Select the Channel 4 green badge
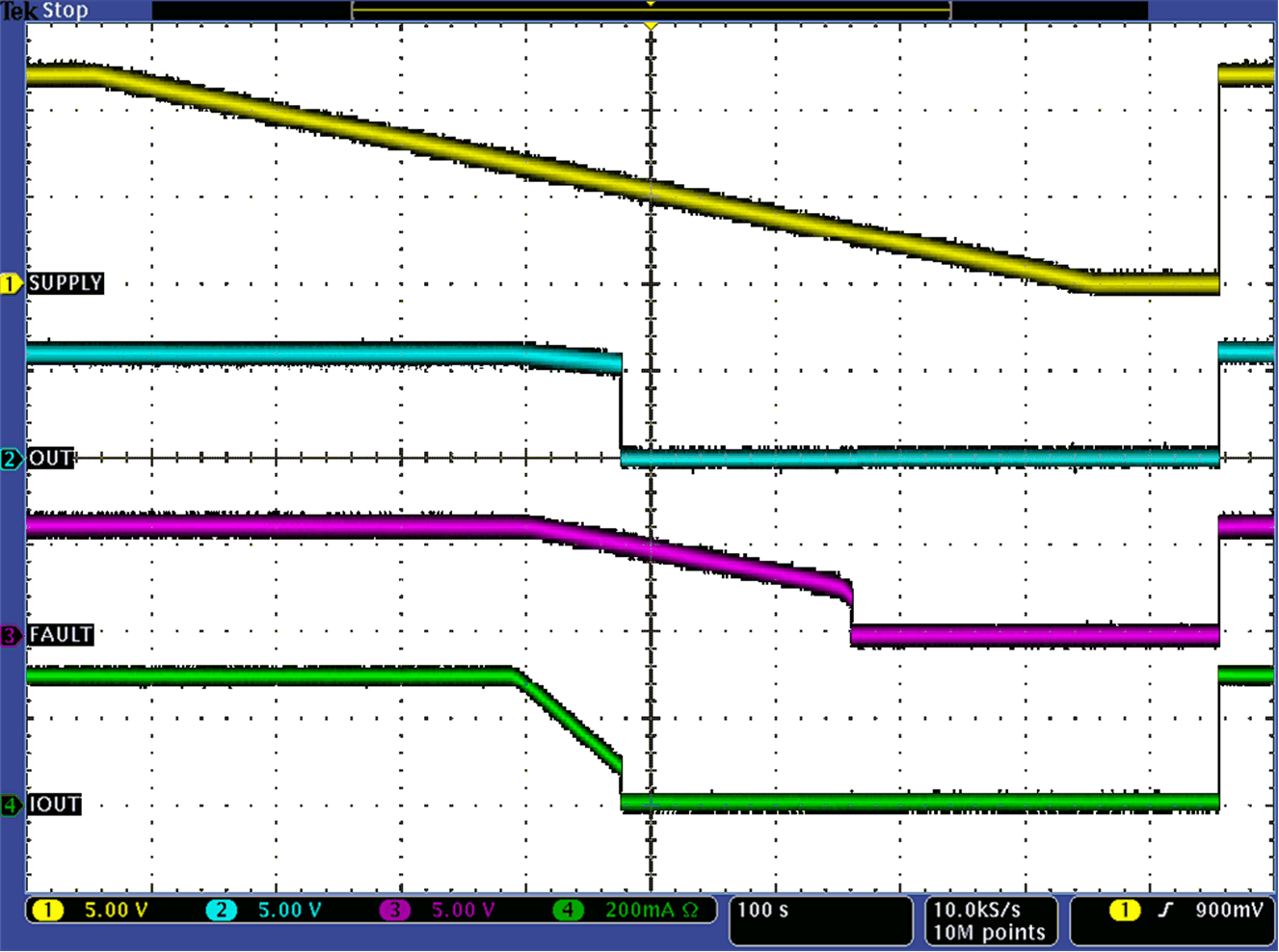This screenshot has width=1279, height=952. point(567,909)
